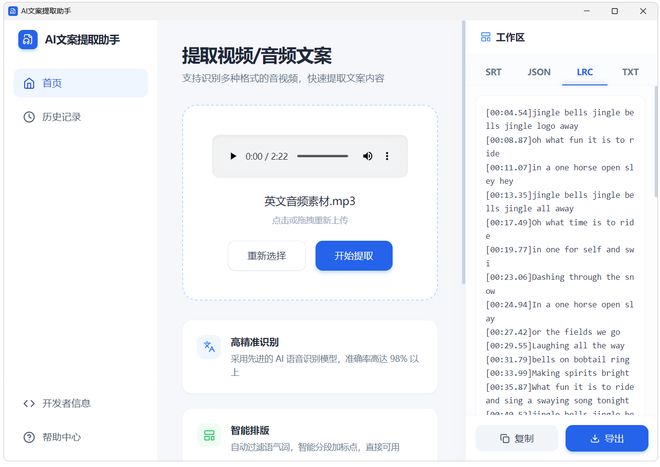Click the file name 英文音频素材.mp3
Viewport: 660px width, 467px height.
coord(310,201)
